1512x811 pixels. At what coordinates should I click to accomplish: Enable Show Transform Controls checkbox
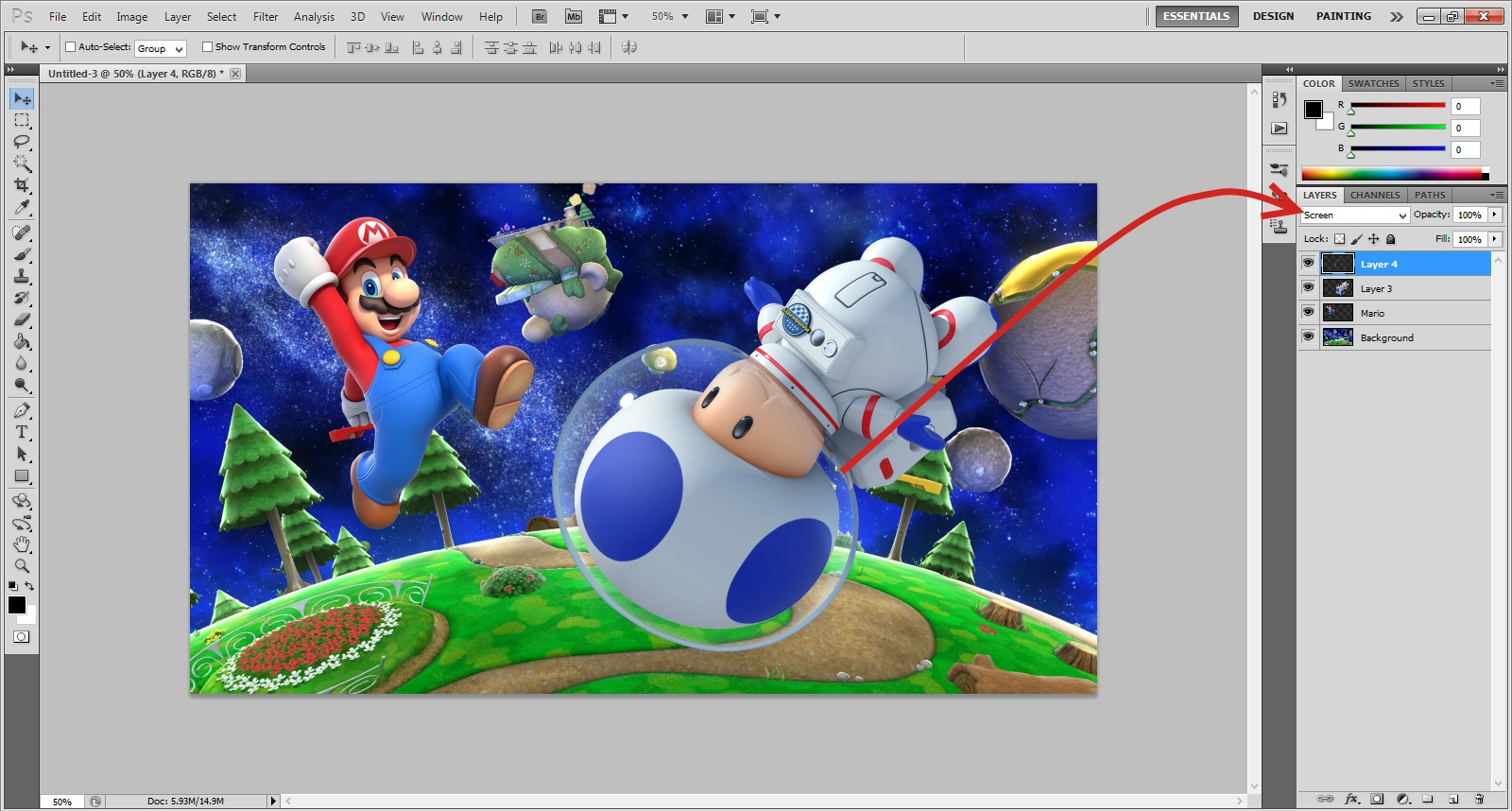(207, 47)
